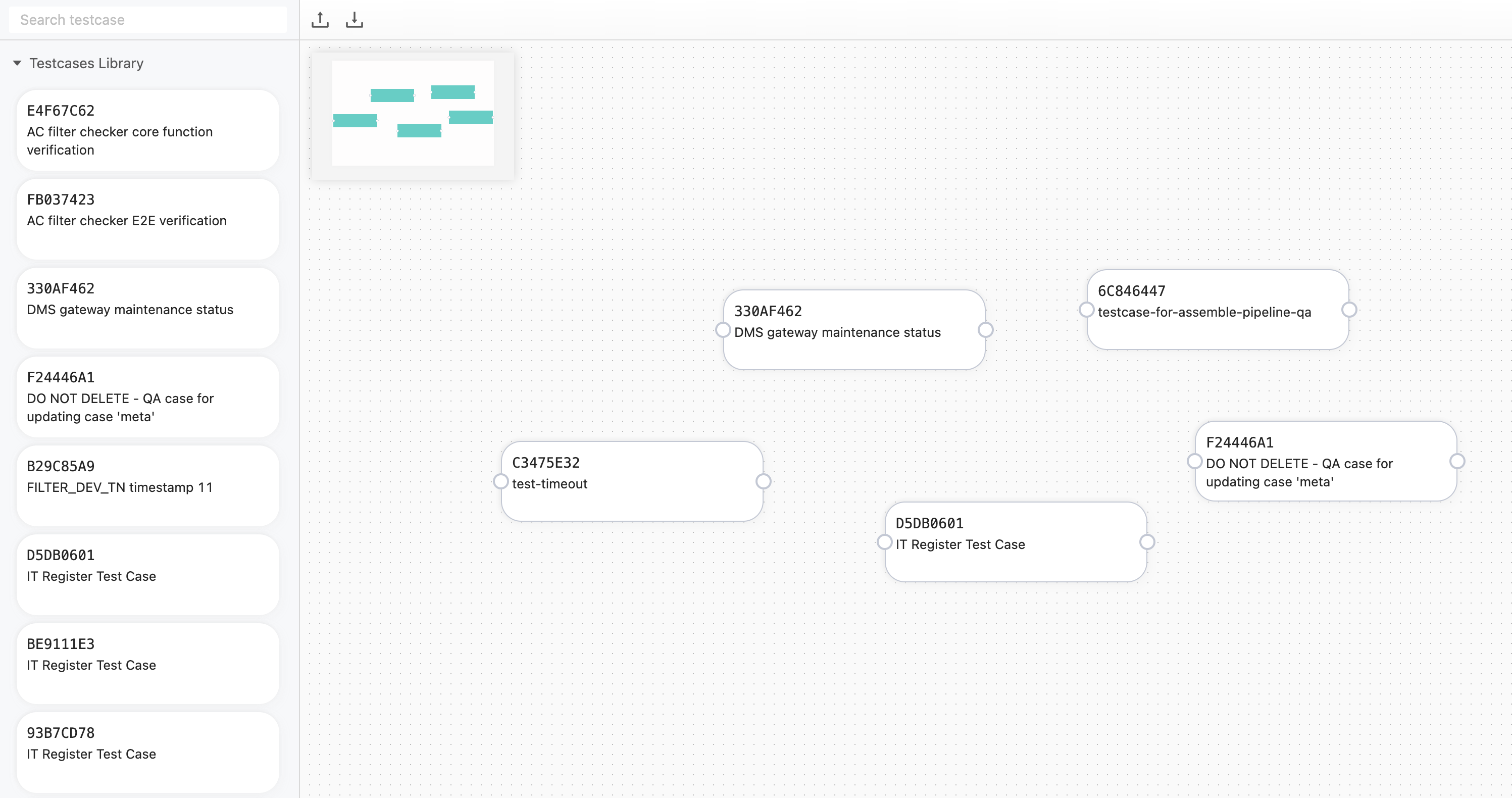The width and height of the screenshot is (1512, 798).
Task: Click the upload icon in the toolbar
Action: pyautogui.click(x=320, y=20)
